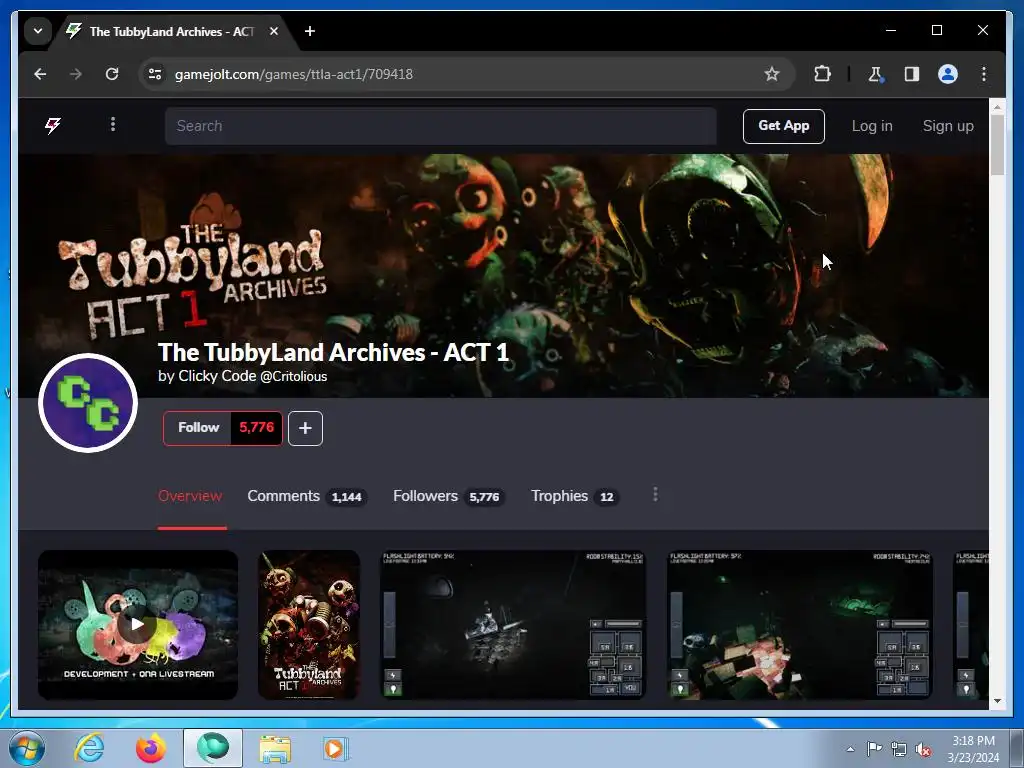The image size is (1024, 768).
Task: Open the Sign up link
Action: coord(948,126)
